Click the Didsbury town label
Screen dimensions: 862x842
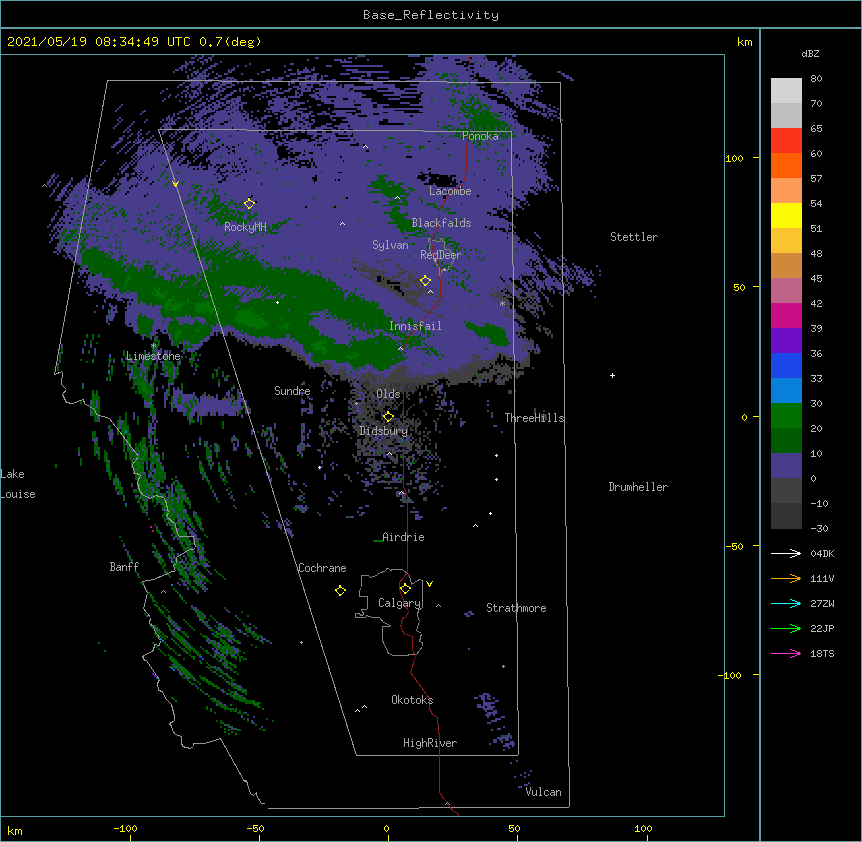(383, 431)
